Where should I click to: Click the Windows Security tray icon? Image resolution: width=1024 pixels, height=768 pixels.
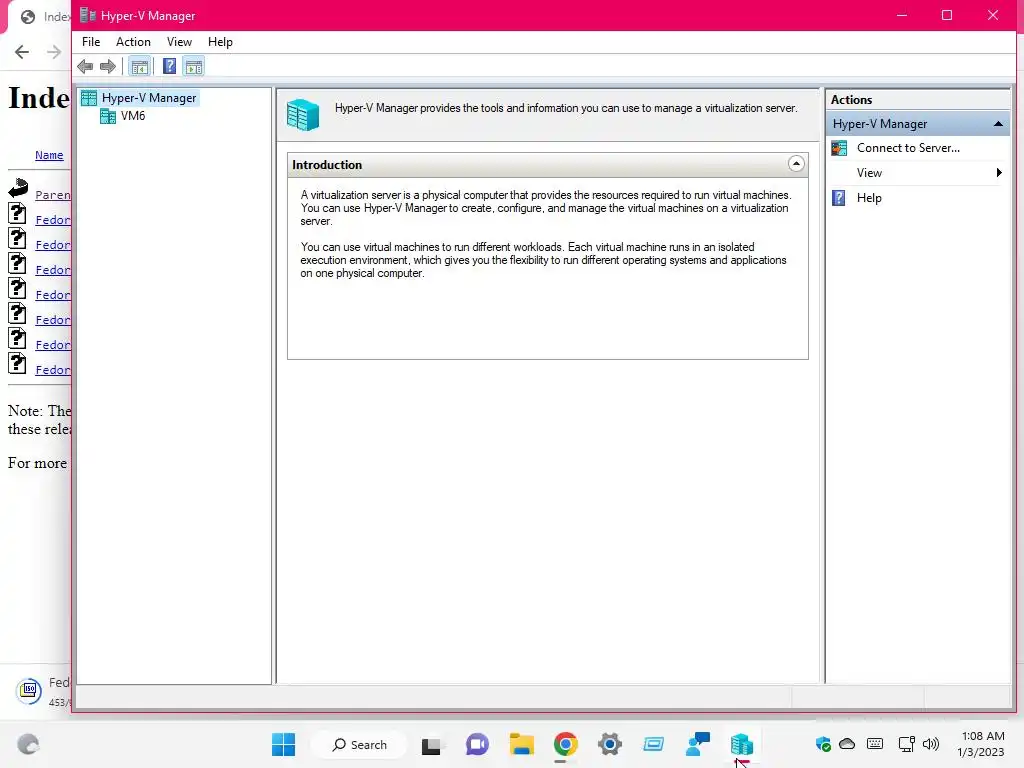[823, 744]
